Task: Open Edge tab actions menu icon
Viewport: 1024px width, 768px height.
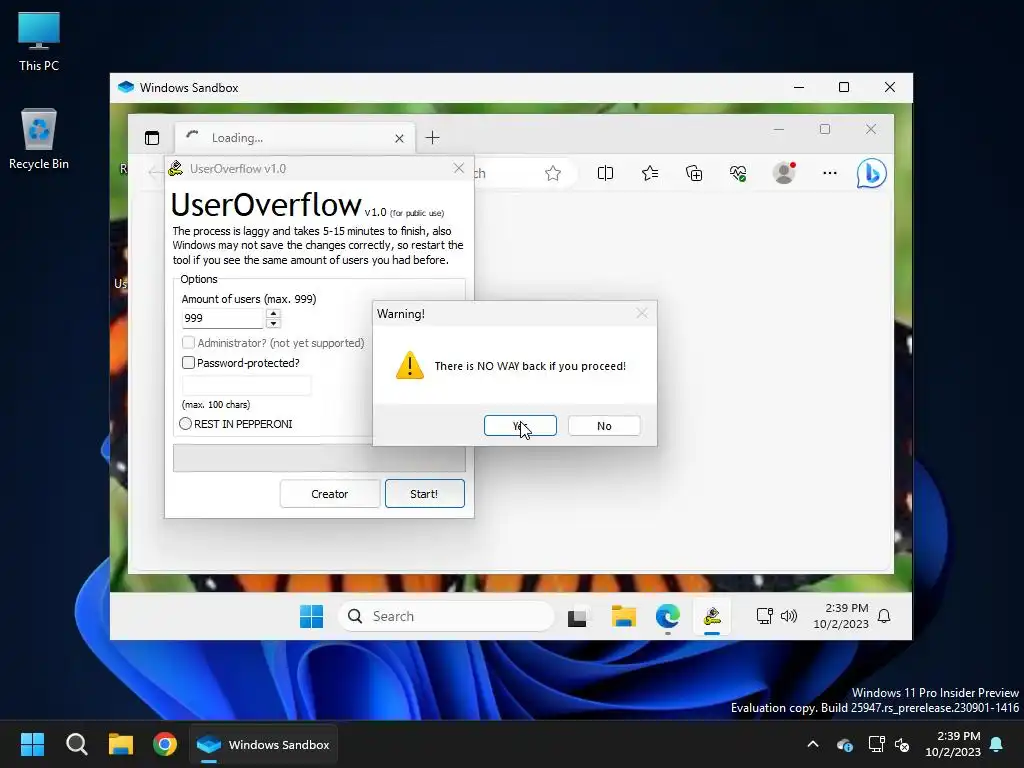Action: pos(152,138)
